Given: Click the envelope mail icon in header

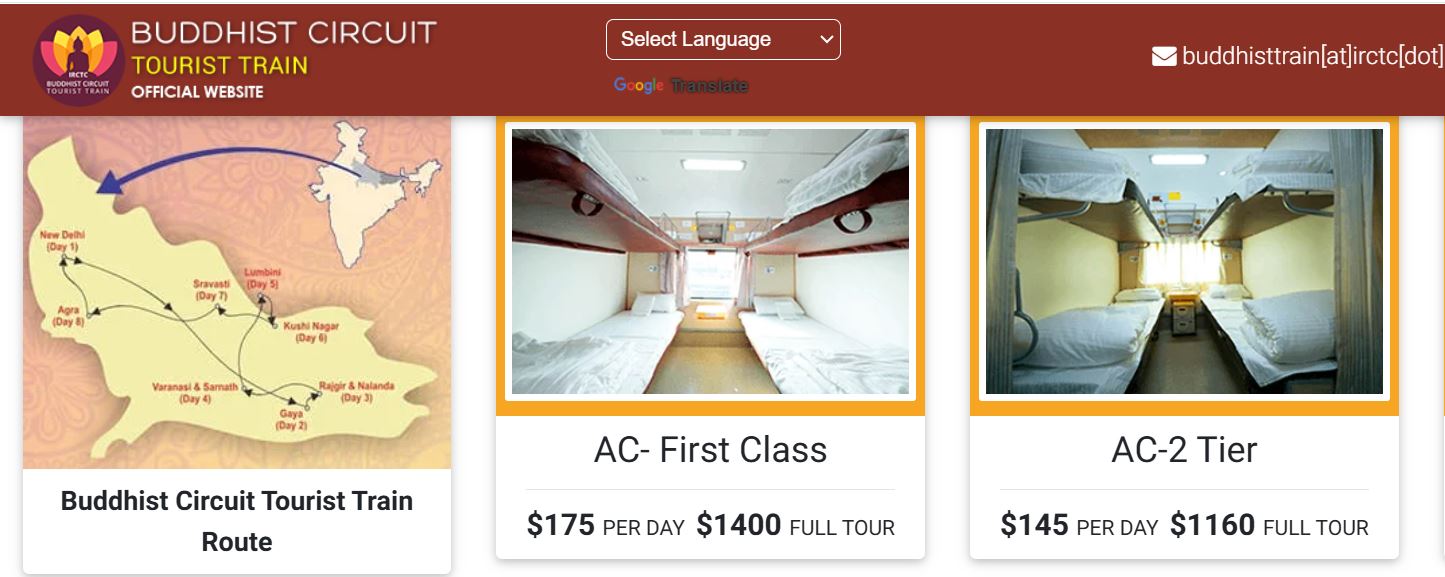Looking at the screenshot, I should coord(1163,57).
